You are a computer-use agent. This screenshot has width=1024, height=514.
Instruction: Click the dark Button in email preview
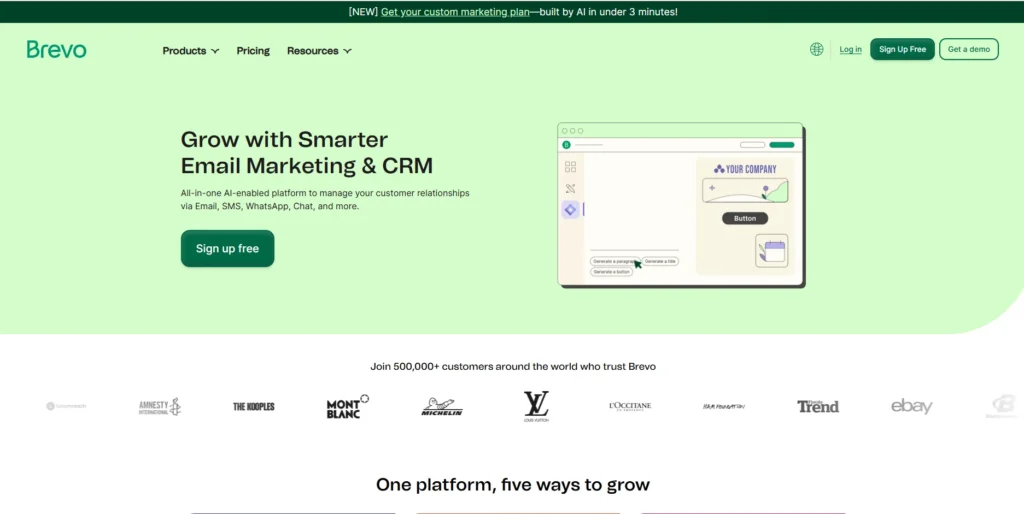coord(744,218)
